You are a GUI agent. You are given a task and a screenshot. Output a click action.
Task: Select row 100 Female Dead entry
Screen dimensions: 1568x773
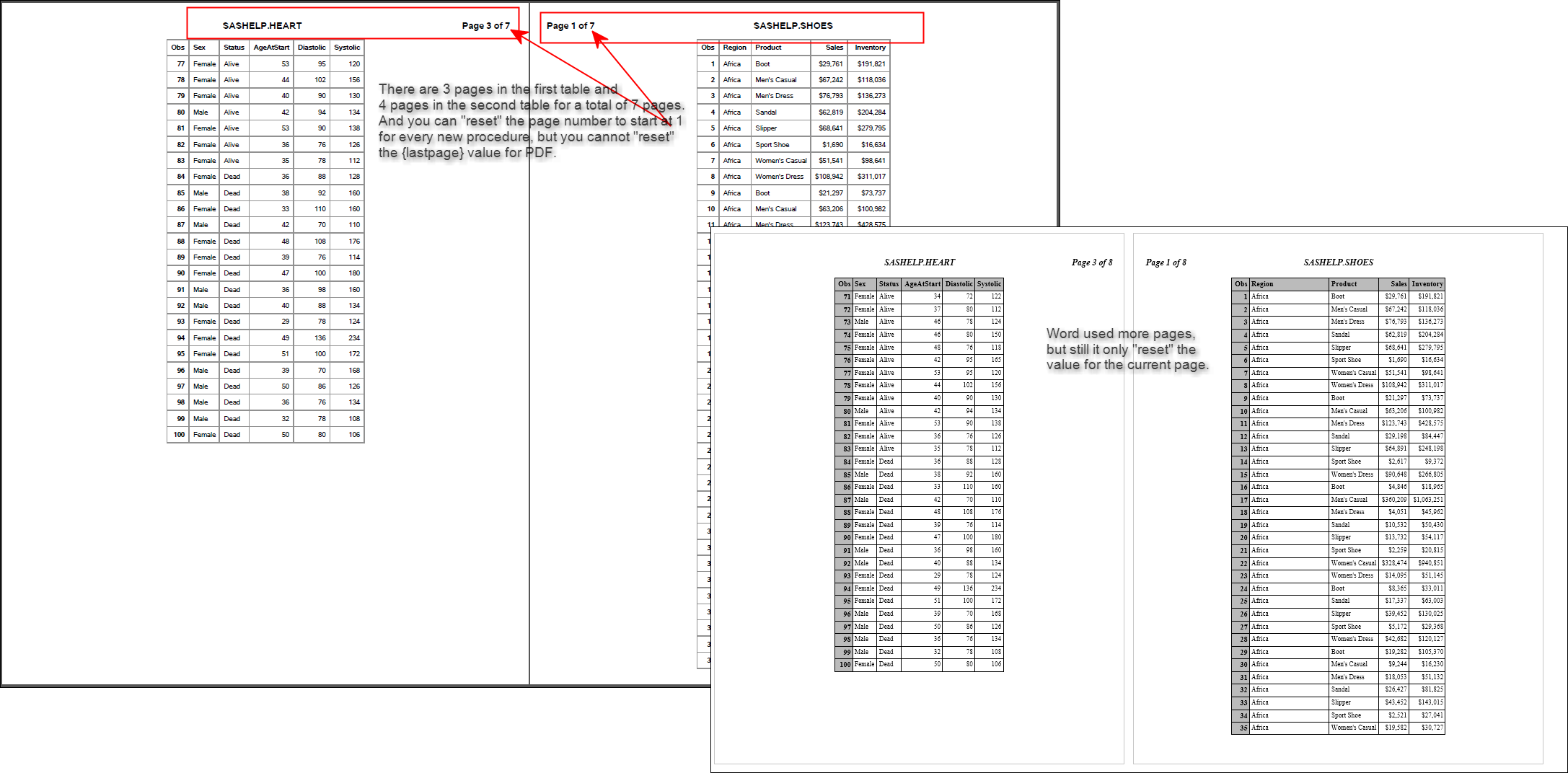tap(216, 434)
